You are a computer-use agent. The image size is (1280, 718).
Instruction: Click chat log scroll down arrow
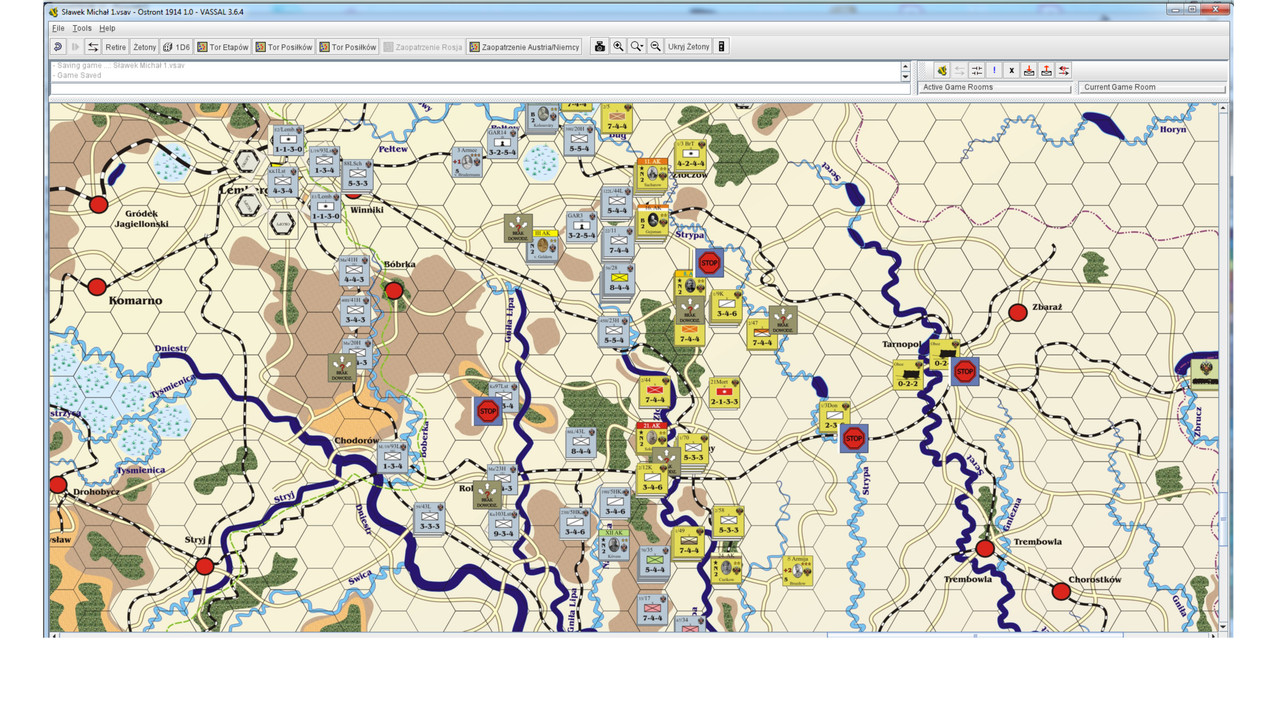(x=906, y=76)
